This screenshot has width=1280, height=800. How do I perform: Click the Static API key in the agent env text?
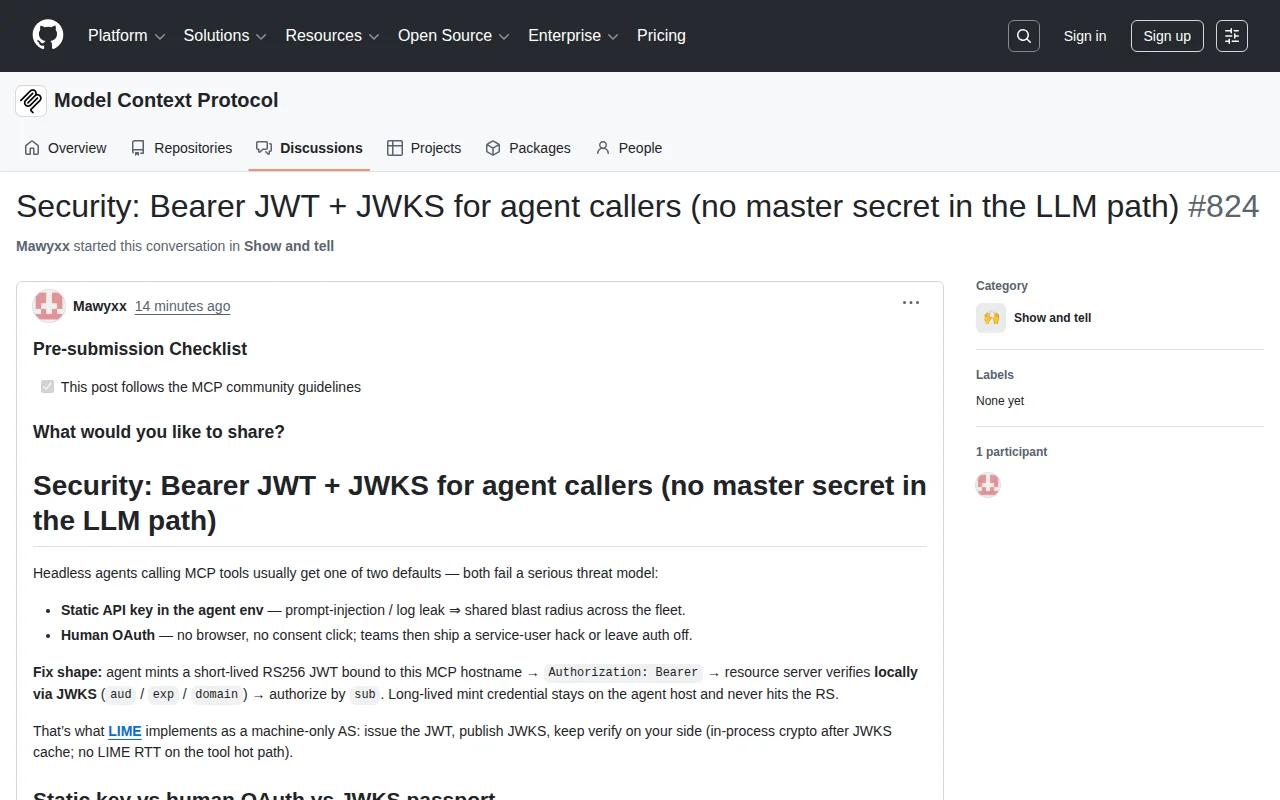point(162,610)
